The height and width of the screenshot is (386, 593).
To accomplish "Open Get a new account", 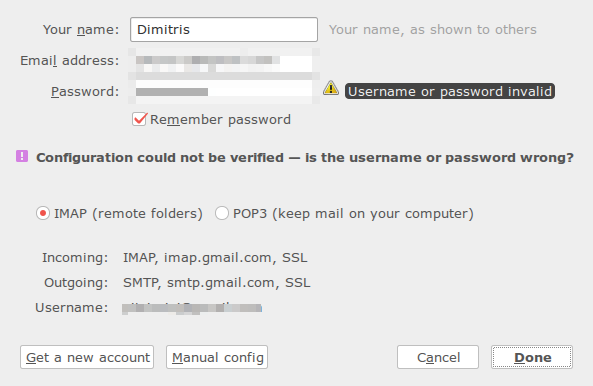I will [87, 357].
